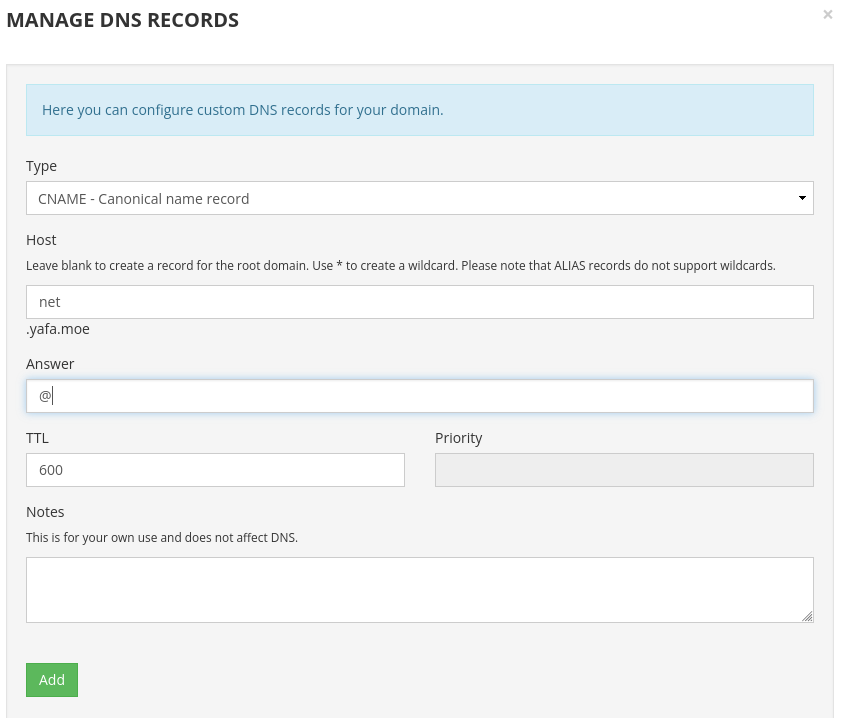Click the Notes label
847x718 pixels.
(45, 512)
